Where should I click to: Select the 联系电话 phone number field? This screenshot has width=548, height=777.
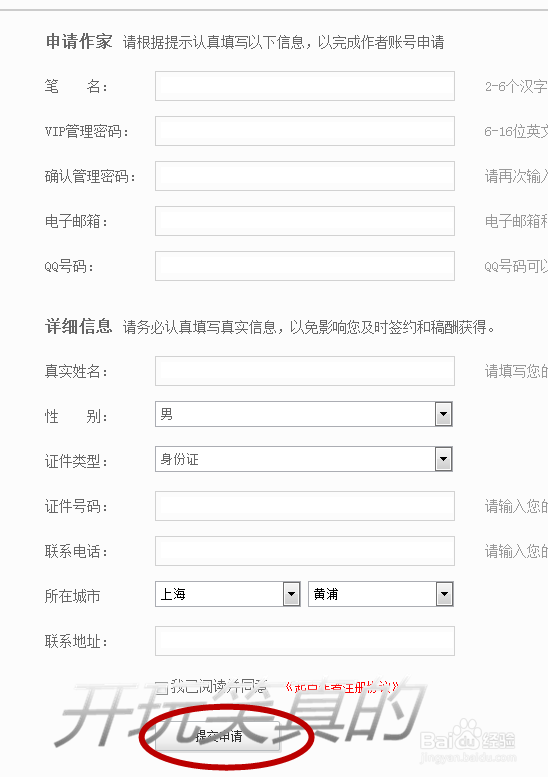(x=305, y=551)
